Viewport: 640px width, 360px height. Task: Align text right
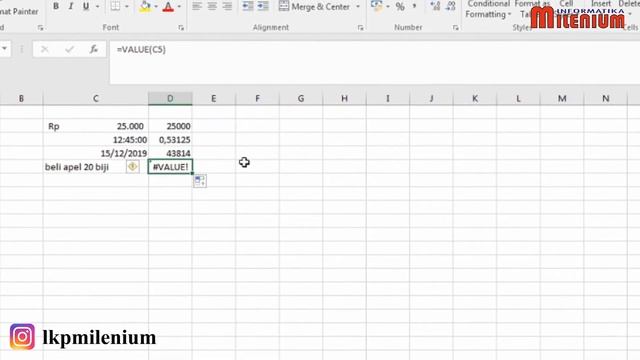[x=227, y=6]
